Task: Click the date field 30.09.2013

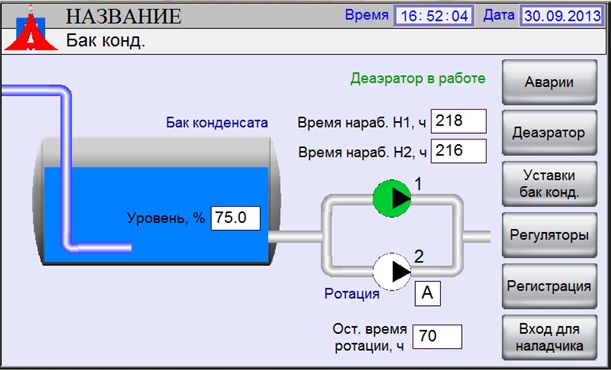Action: pyautogui.click(x=562, y=16)
